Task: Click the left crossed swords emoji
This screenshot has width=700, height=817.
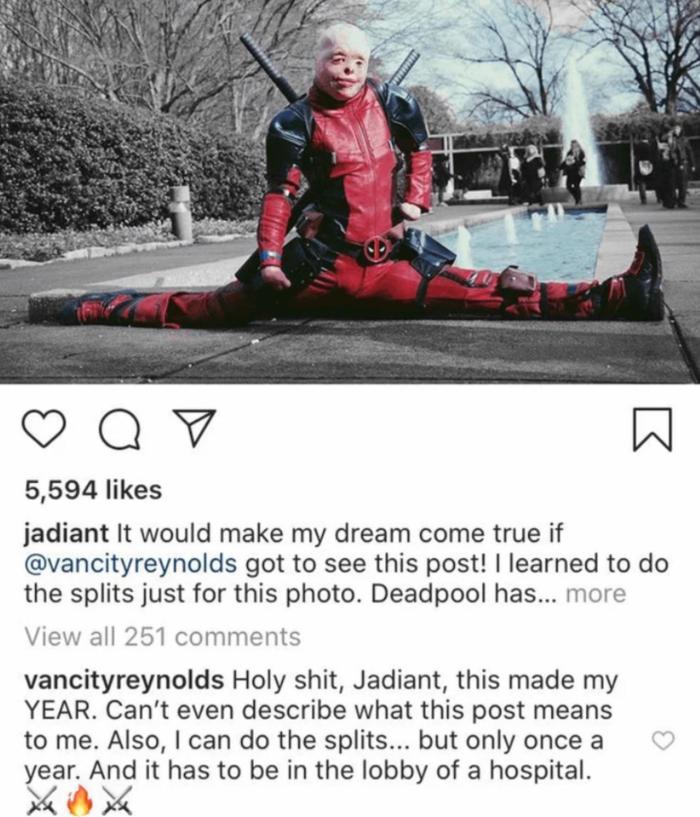Action: (x=42, y=800)
